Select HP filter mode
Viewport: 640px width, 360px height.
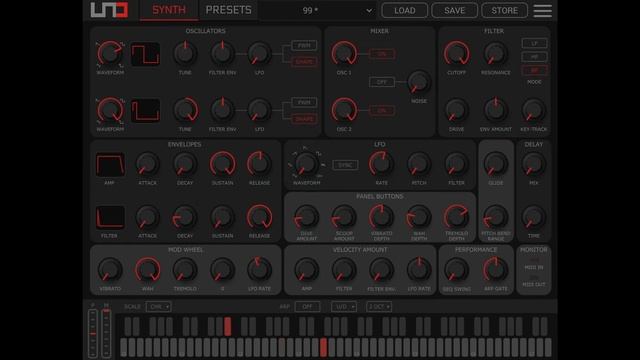click(x=534, y=57)
